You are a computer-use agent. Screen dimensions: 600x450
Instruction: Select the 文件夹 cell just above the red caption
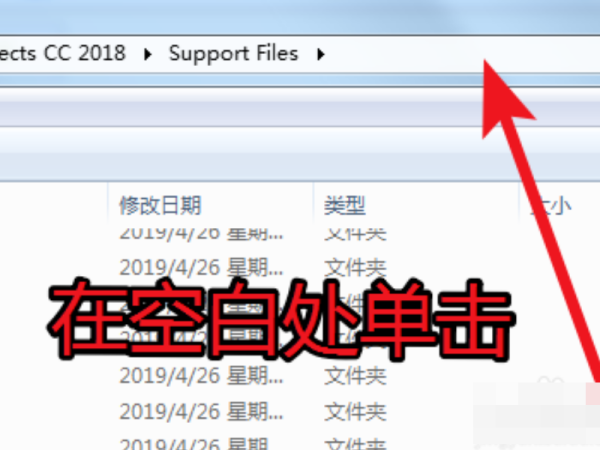(x=355, y=267)
